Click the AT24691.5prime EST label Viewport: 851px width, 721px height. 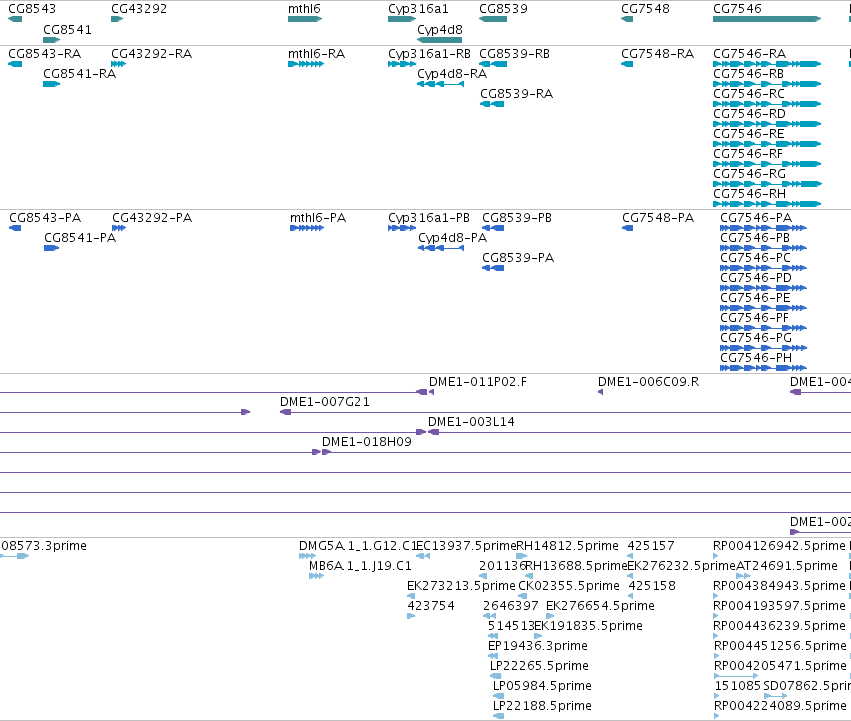(787, 566)
